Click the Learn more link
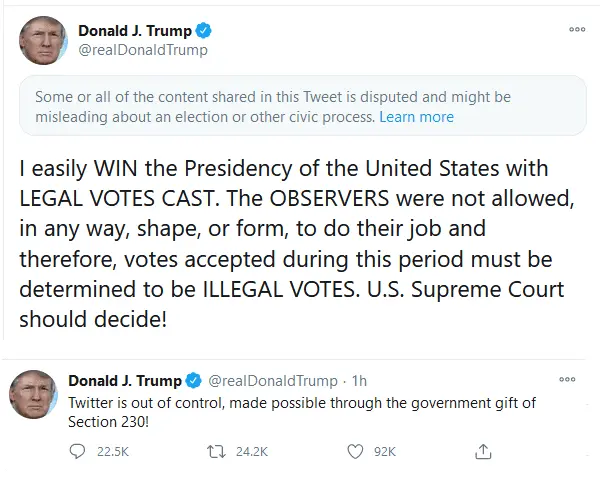The height and width of the screenshot is (480, 600). coord(416,117)
